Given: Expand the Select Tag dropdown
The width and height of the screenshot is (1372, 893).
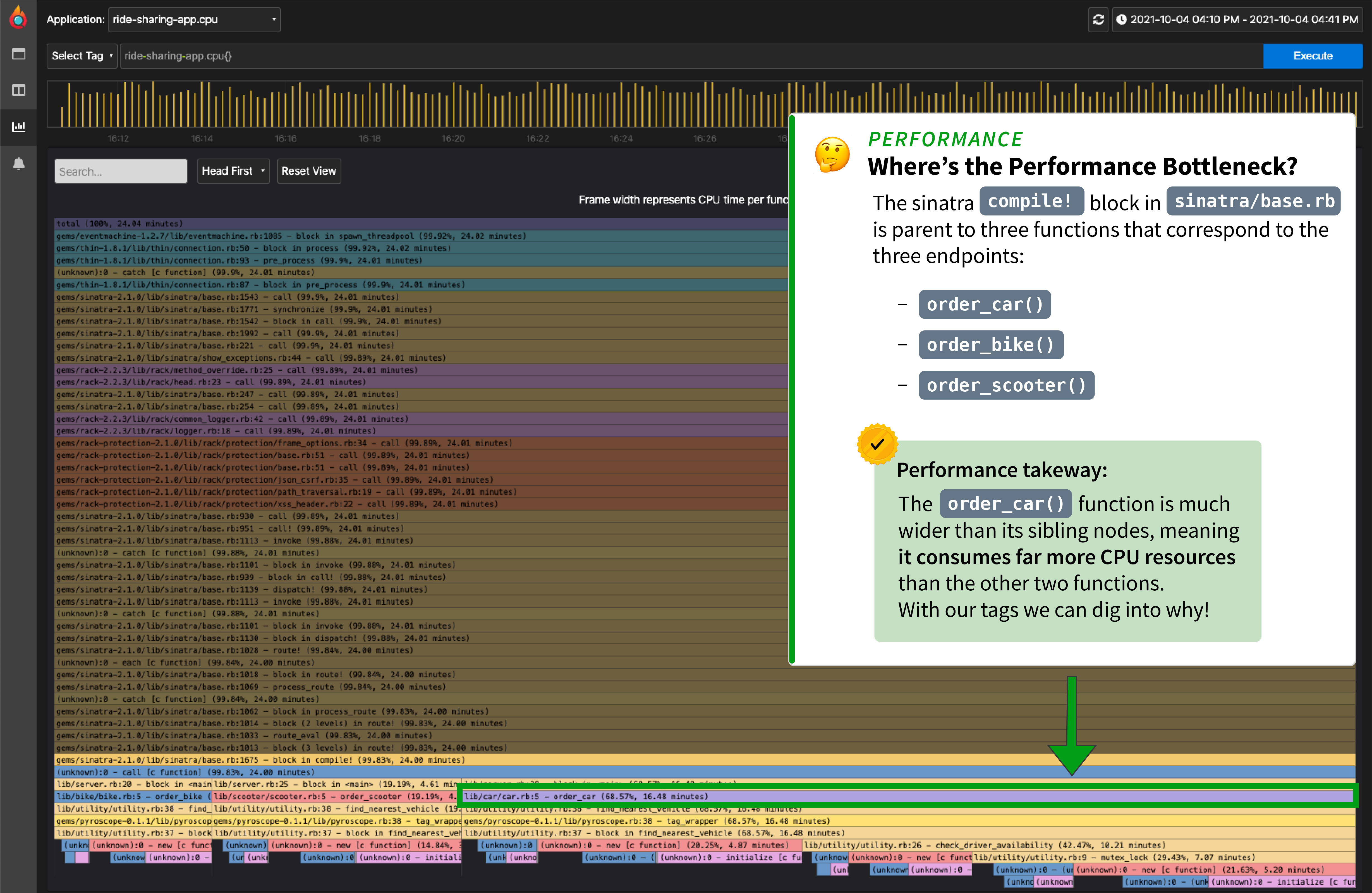Looking at the screenshot, I should 82,56.
